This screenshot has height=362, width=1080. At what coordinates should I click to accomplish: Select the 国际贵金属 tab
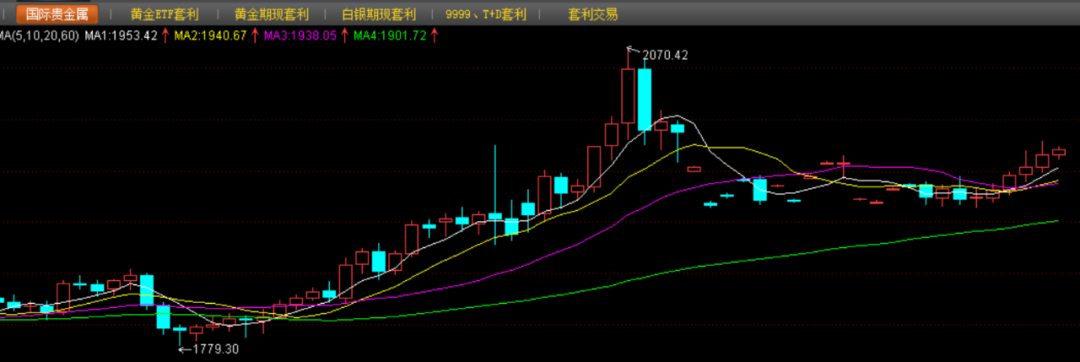[x=57, y=14]
